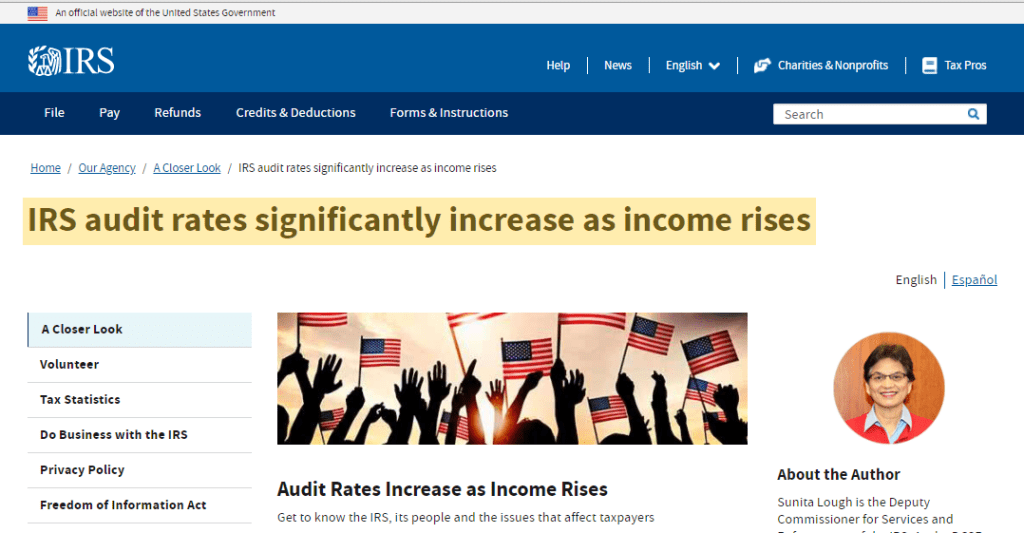1024x533 pixels.
Task: Click the IRS logo
Action: pos(71,61)
